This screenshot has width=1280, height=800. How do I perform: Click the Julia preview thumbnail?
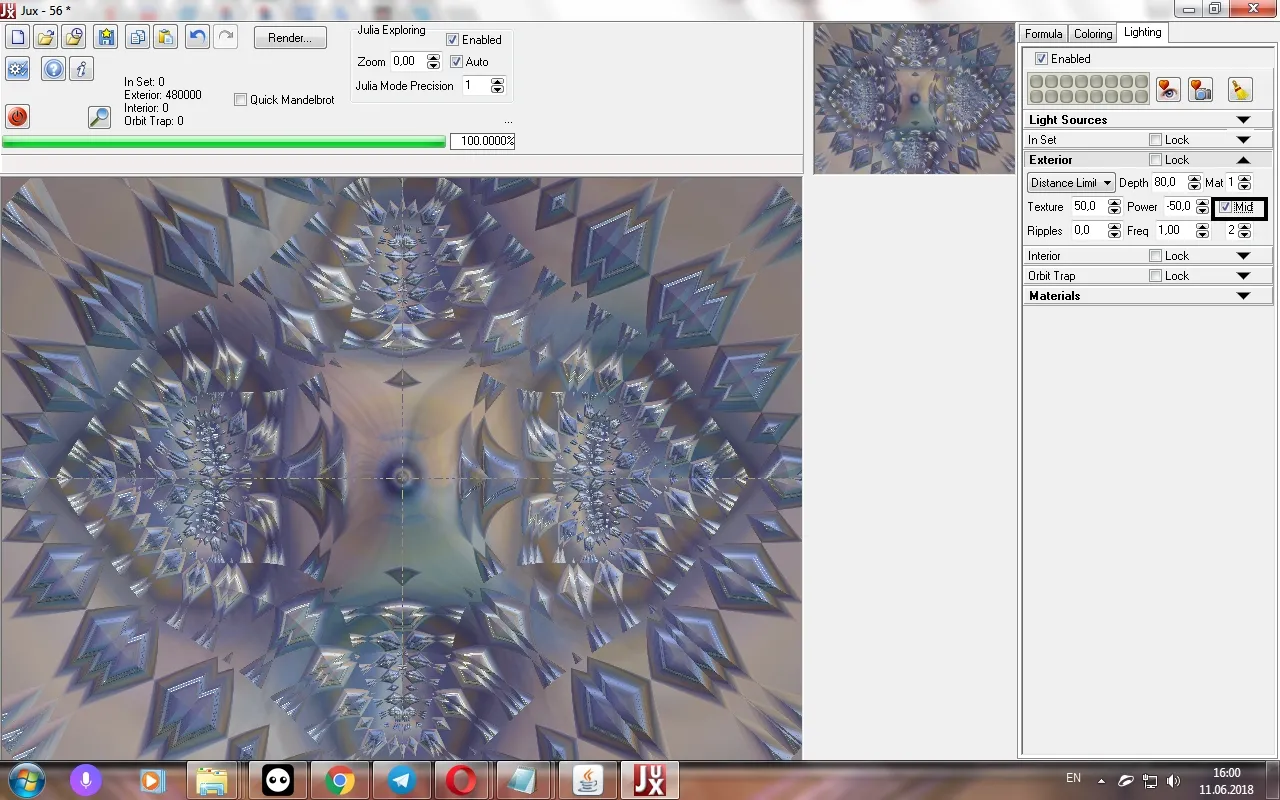[x=914, y=98]
